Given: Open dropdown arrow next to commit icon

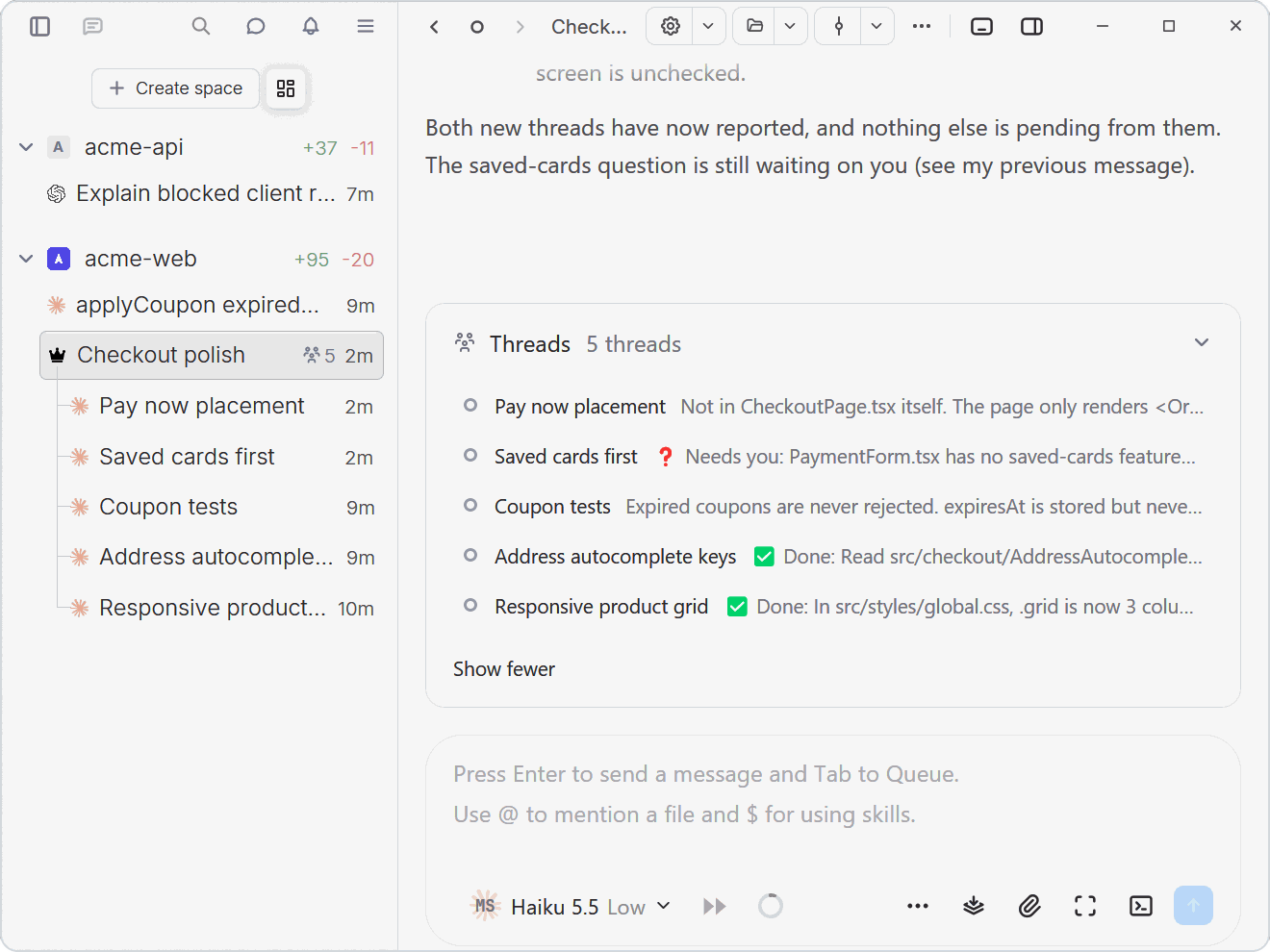Looking at the screenshot, I should [x=876, y=26].
